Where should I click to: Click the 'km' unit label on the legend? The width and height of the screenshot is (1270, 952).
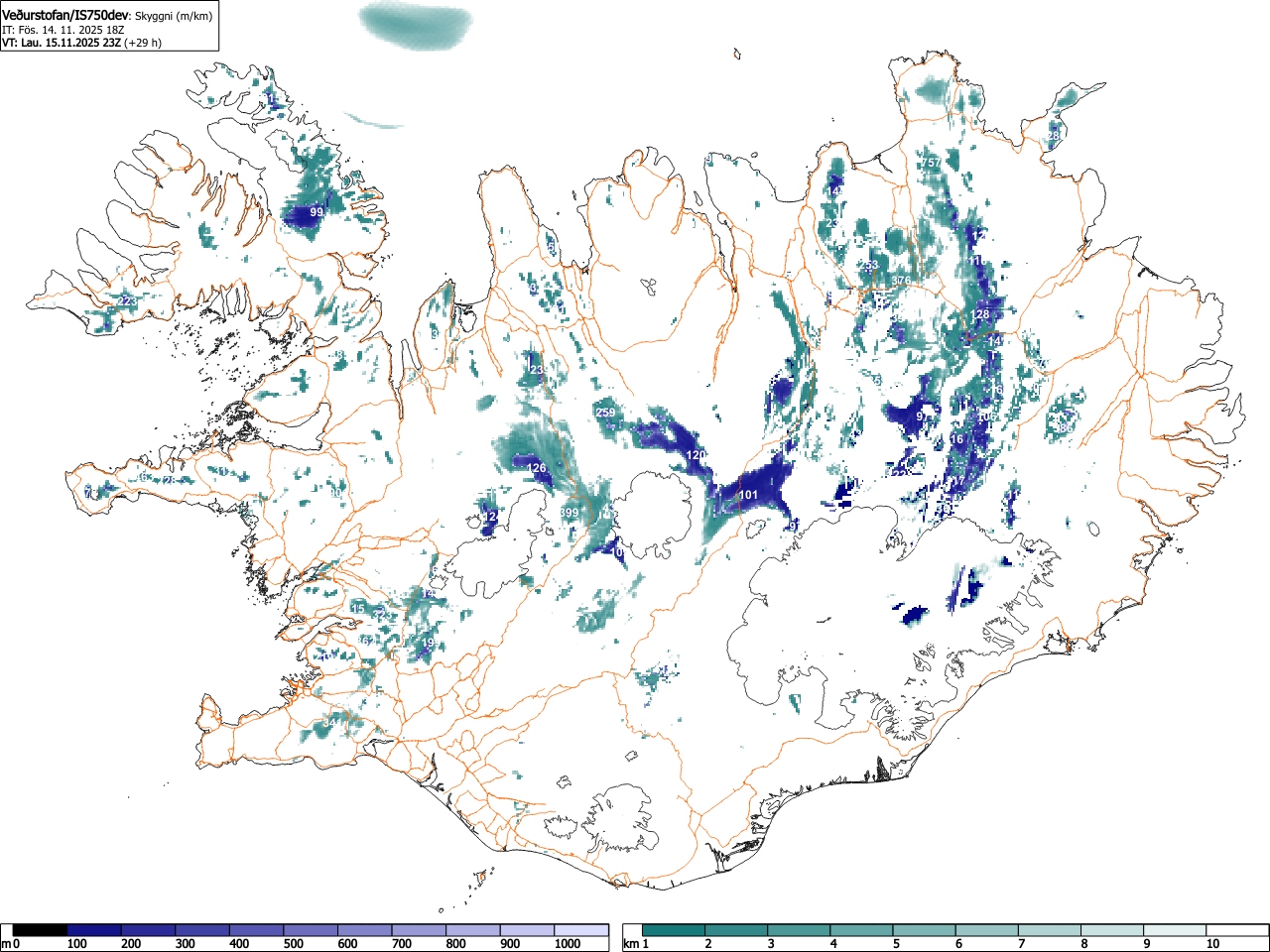click(x=629, y=944)
